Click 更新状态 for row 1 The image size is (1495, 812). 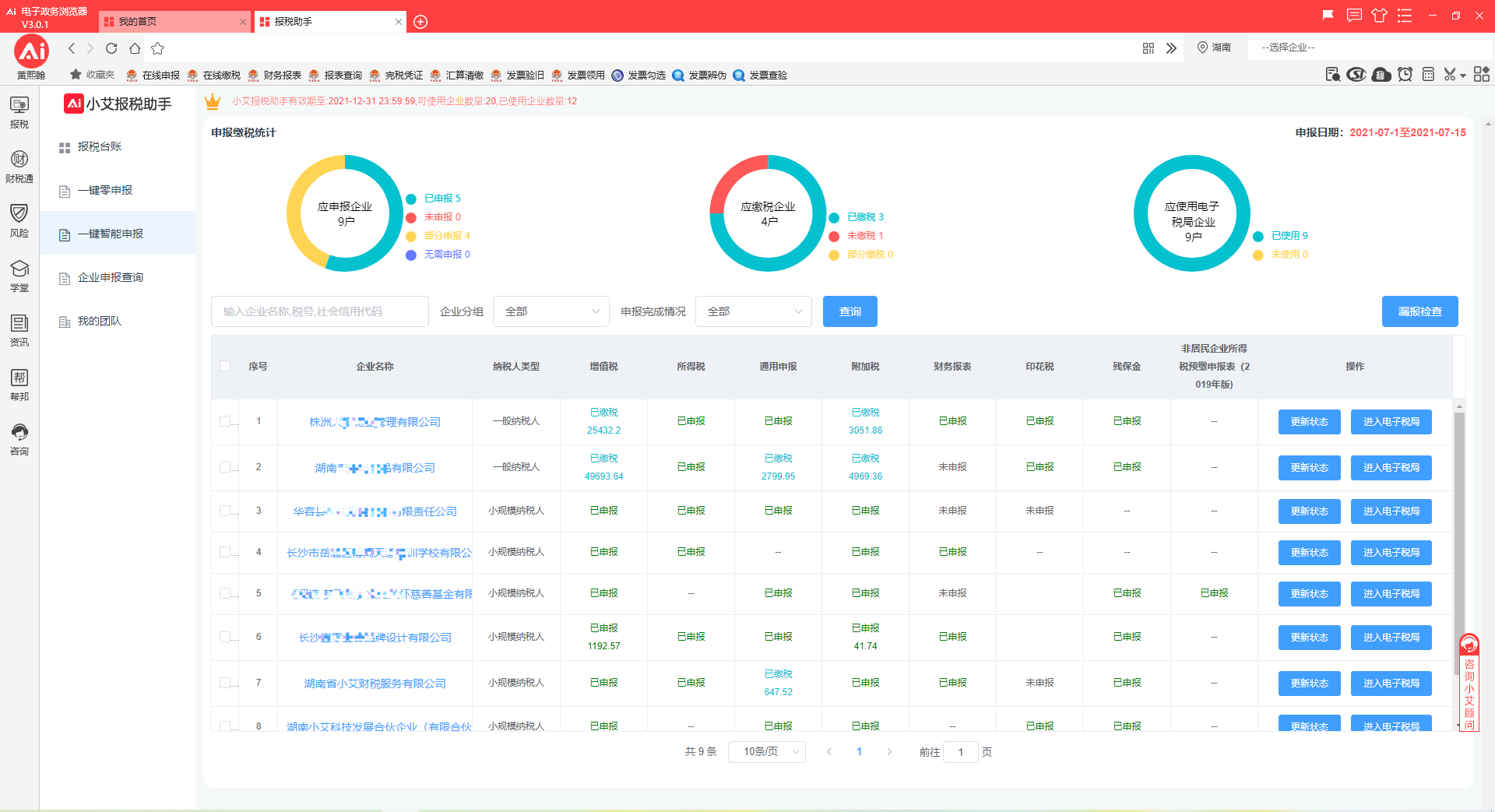click(1310, 422)
